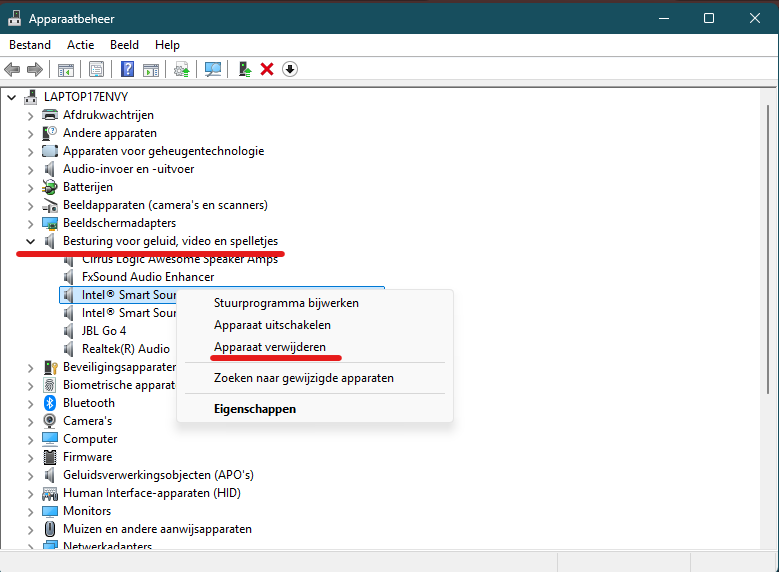This screenshot has height=572, width=779.
Task: Collapse Besturing voor geluid, video en spelletjes
Action: [30, 241]
